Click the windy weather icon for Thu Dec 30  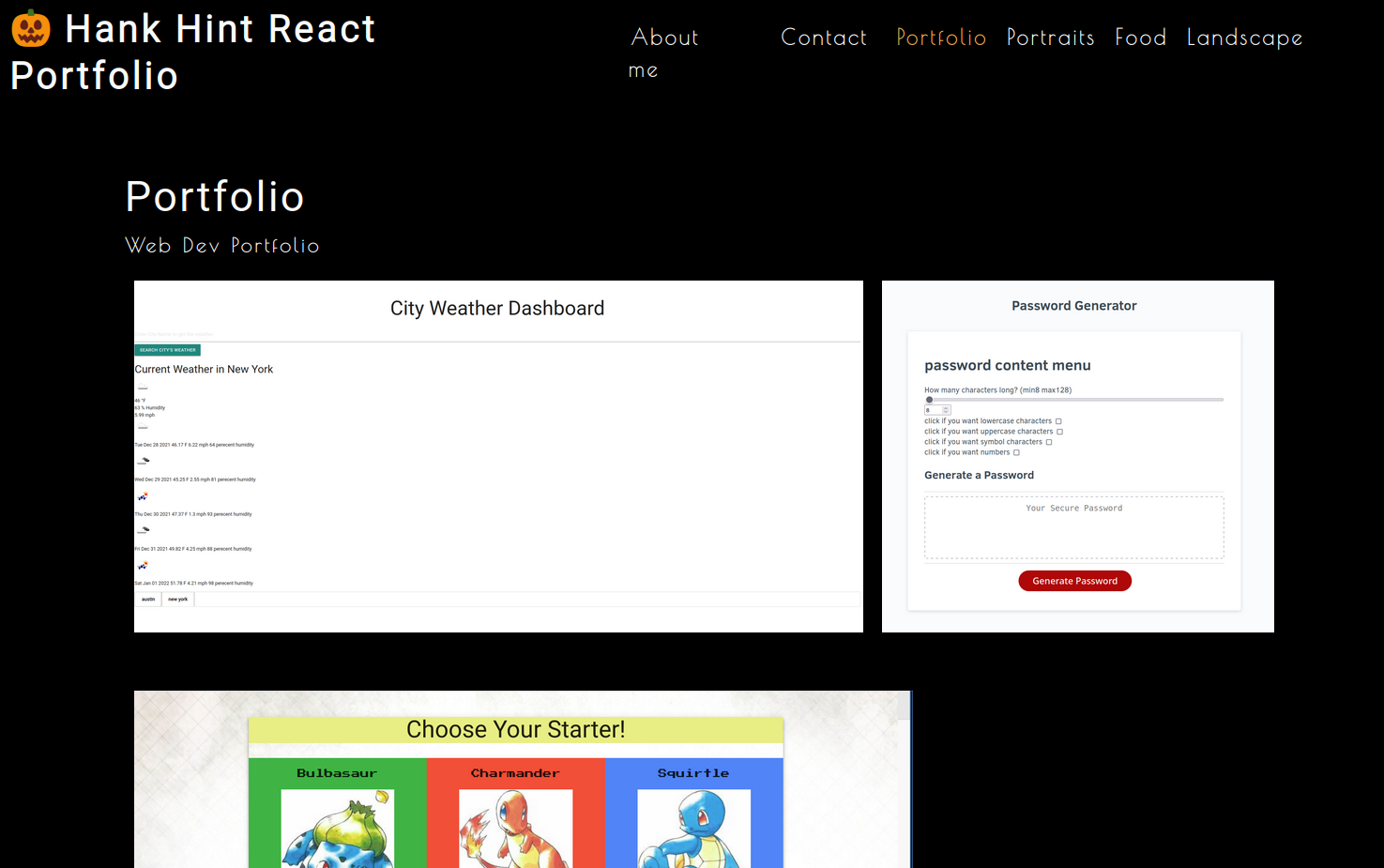point(142,495)
